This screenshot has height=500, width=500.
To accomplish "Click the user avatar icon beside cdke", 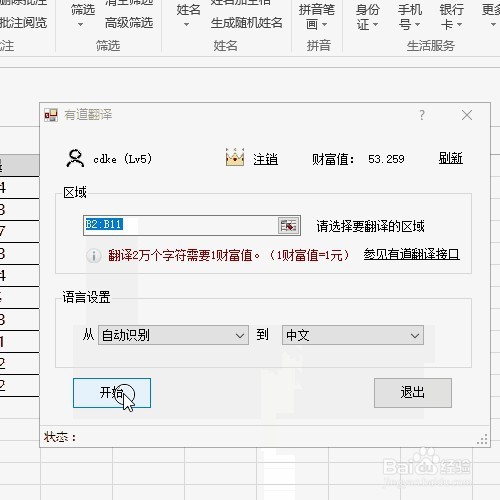I will click(x=75, y=158).
